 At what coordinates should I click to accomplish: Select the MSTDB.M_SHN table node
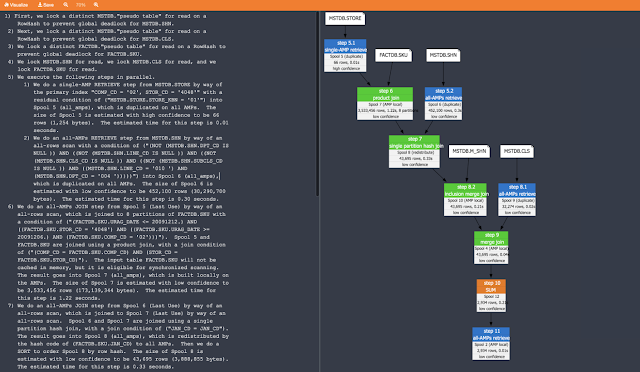pos(469,151)
